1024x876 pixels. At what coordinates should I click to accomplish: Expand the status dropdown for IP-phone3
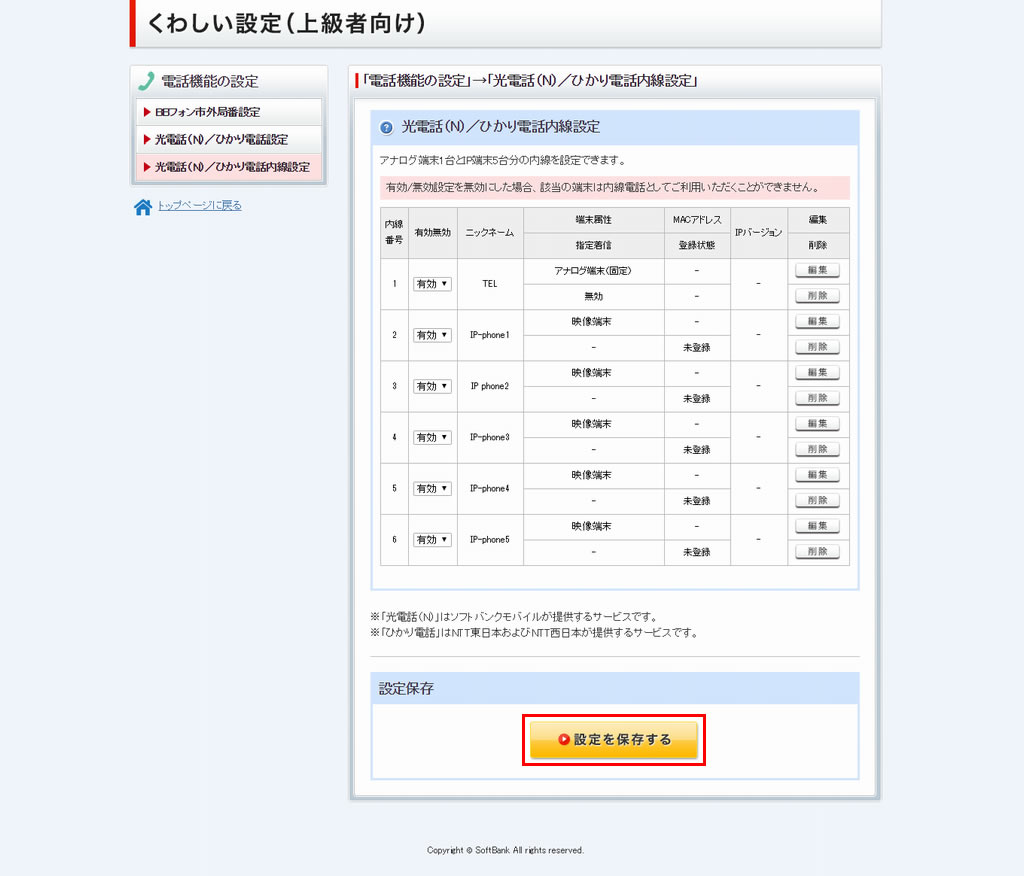pyautogui.click(x=432, y=437)
